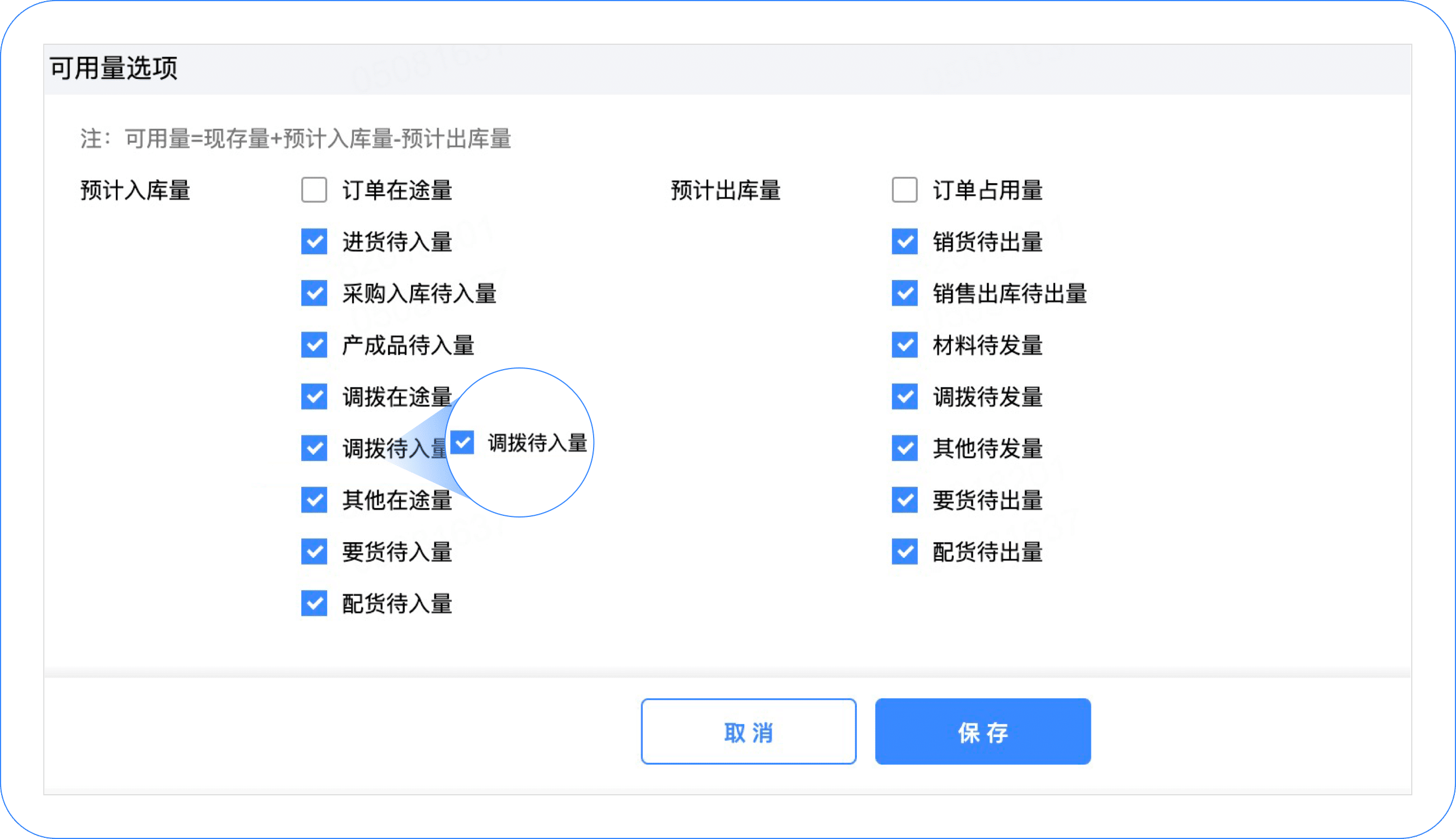The height and width of the screenshot is (839, 1456).
Task: Uncheck 销货待出量 checkbox
Action: (x=904, y=241)
